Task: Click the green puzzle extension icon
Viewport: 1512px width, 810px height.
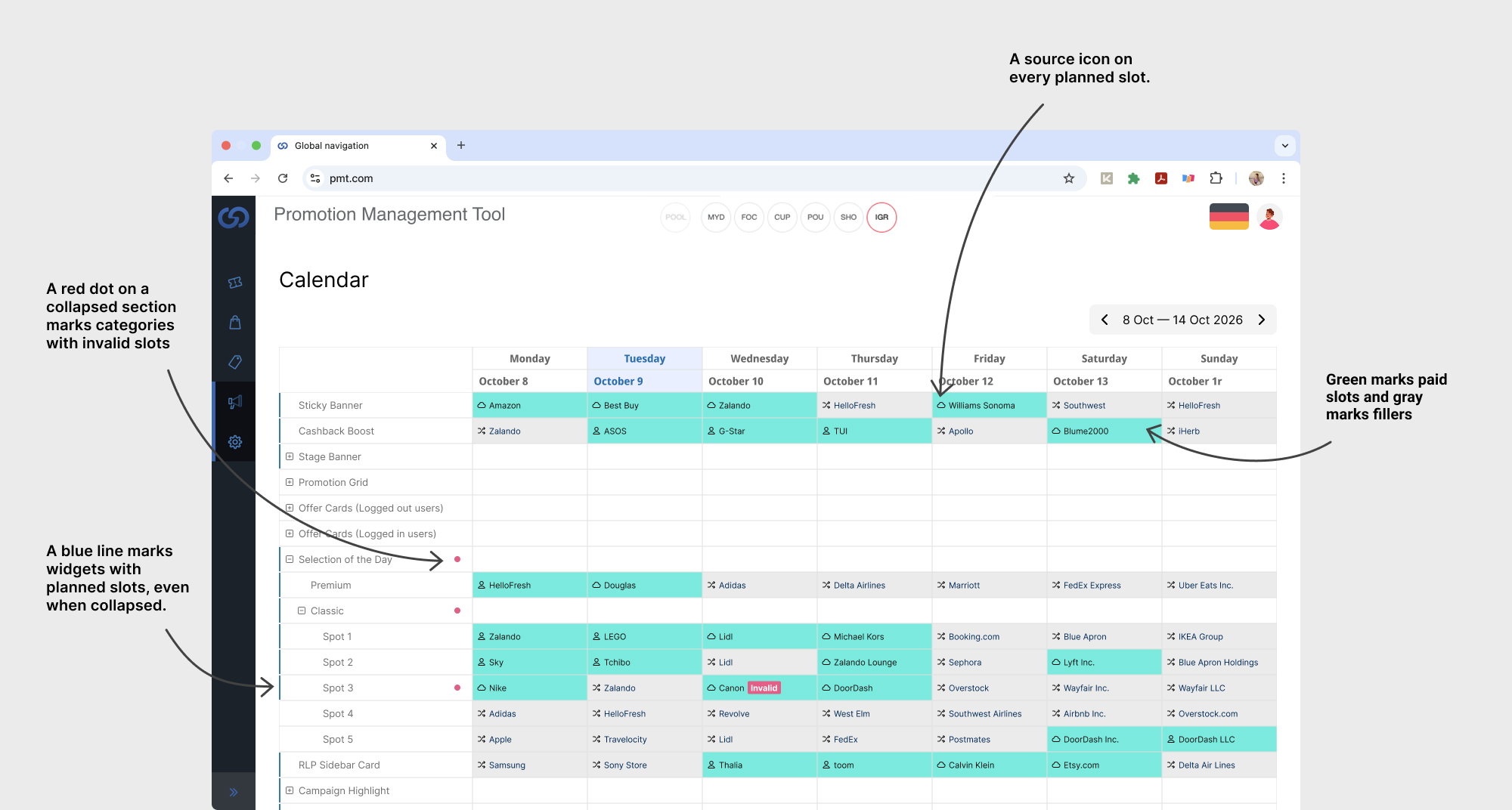Action: tap(1133, 178)
